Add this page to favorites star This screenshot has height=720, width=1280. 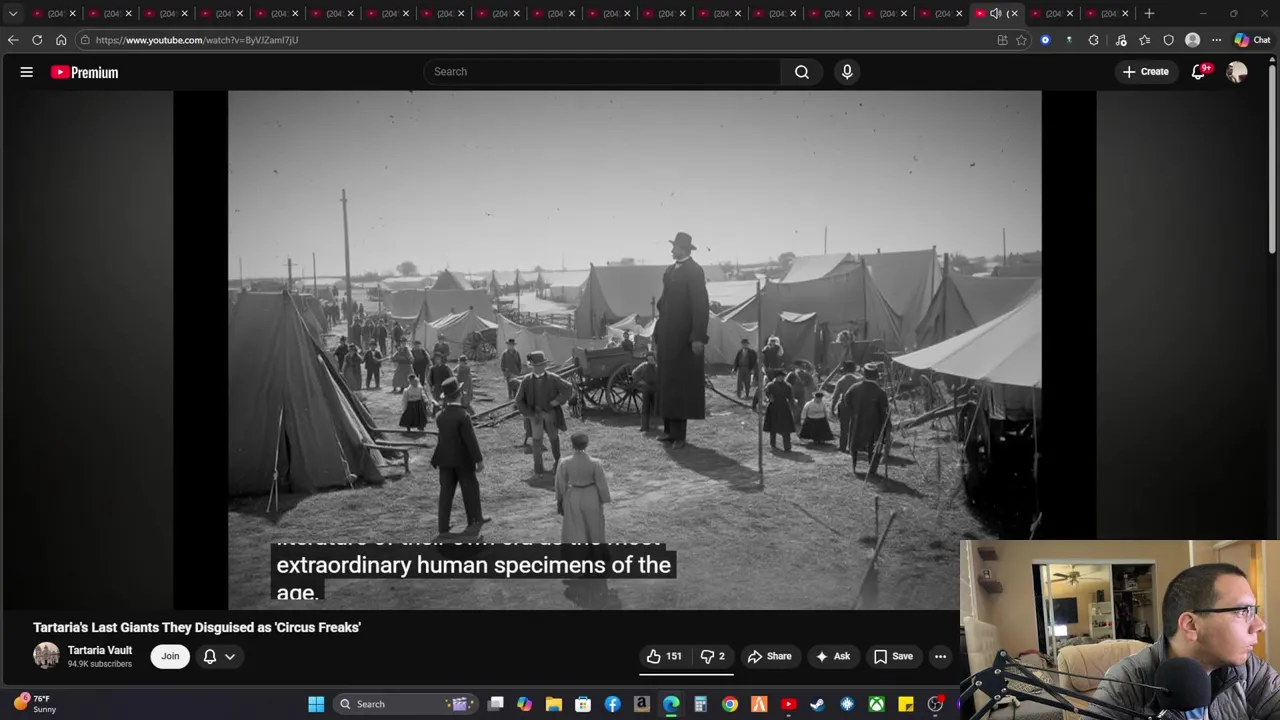[1021, 40]
